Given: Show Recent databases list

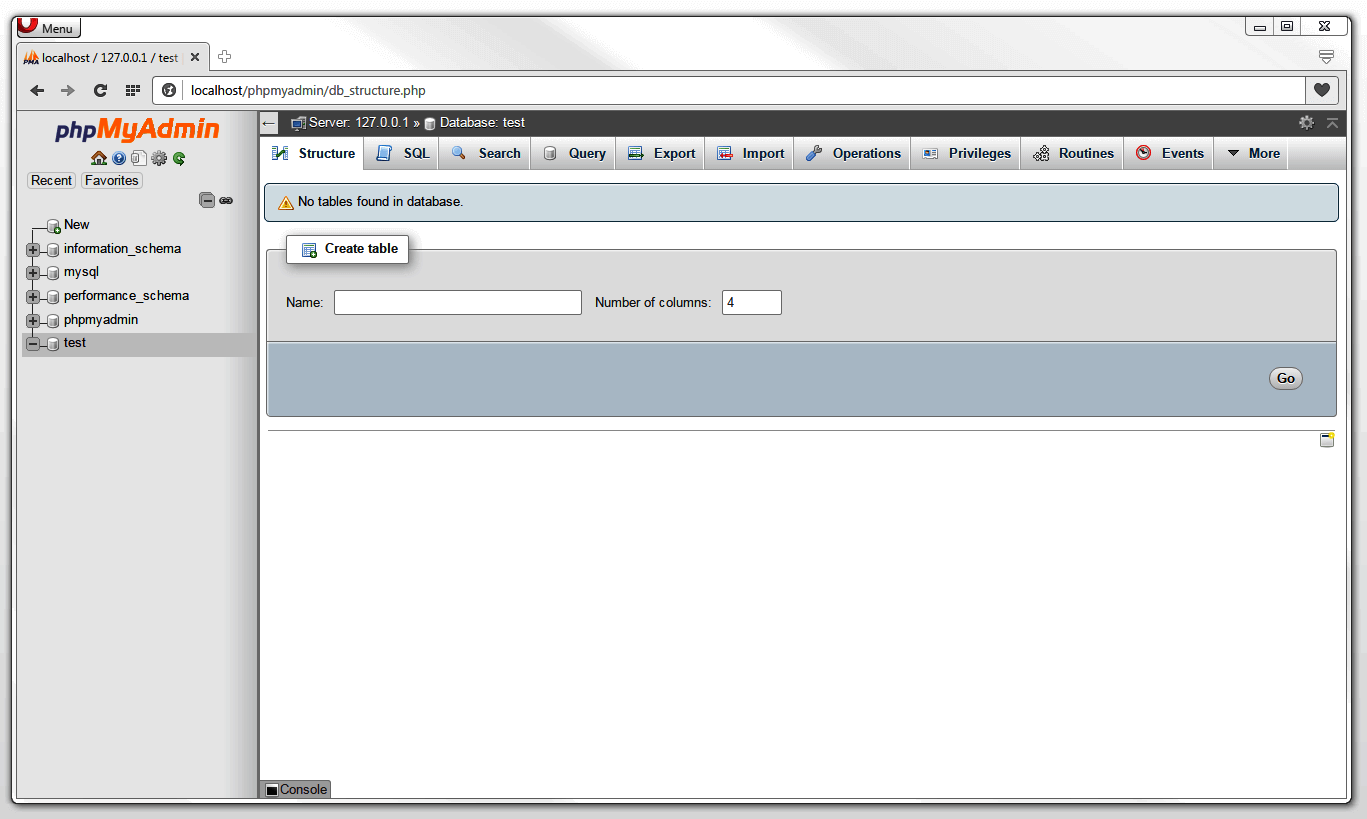Looking at the screenshot, I should pos(51,180).
